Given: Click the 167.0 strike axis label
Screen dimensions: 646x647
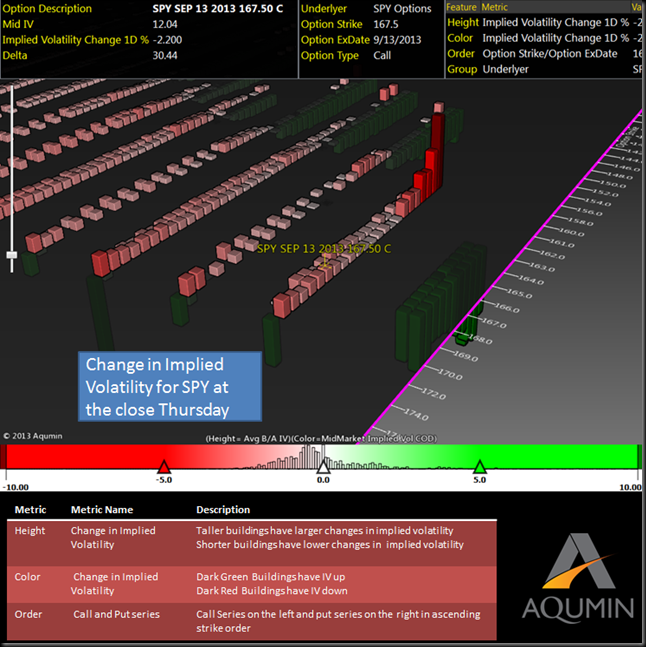Looking at the screenshot, I should (494, 324).
